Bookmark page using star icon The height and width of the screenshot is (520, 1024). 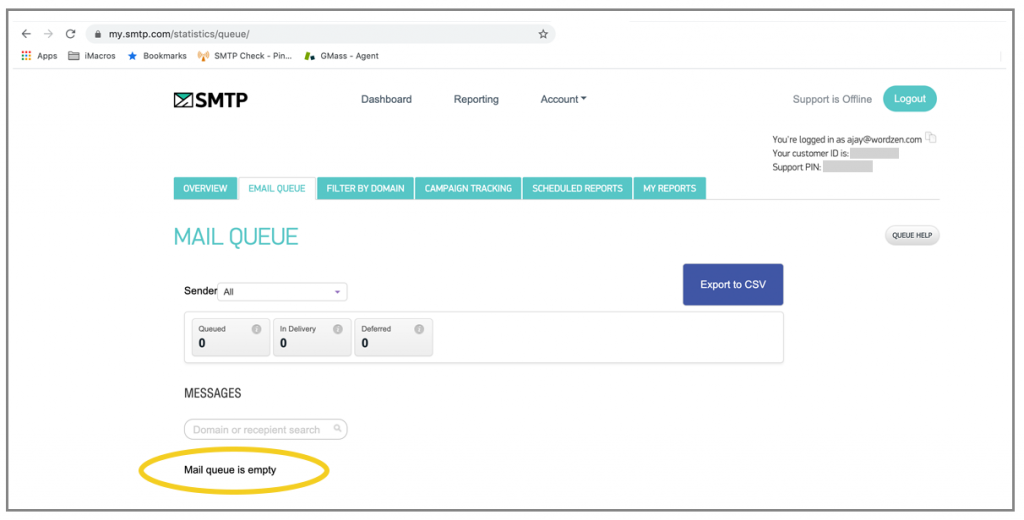543,34
